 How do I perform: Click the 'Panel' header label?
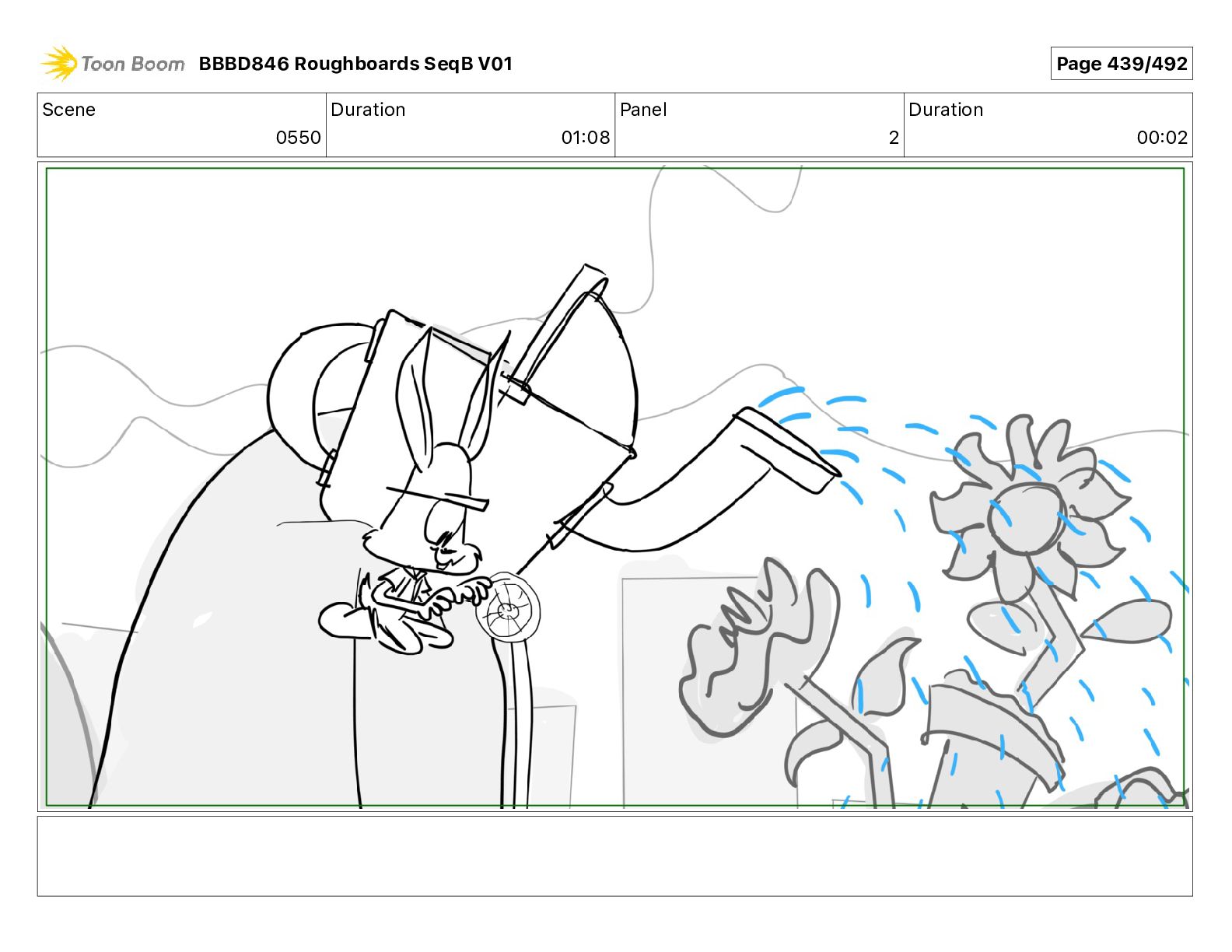coord(643,110)
